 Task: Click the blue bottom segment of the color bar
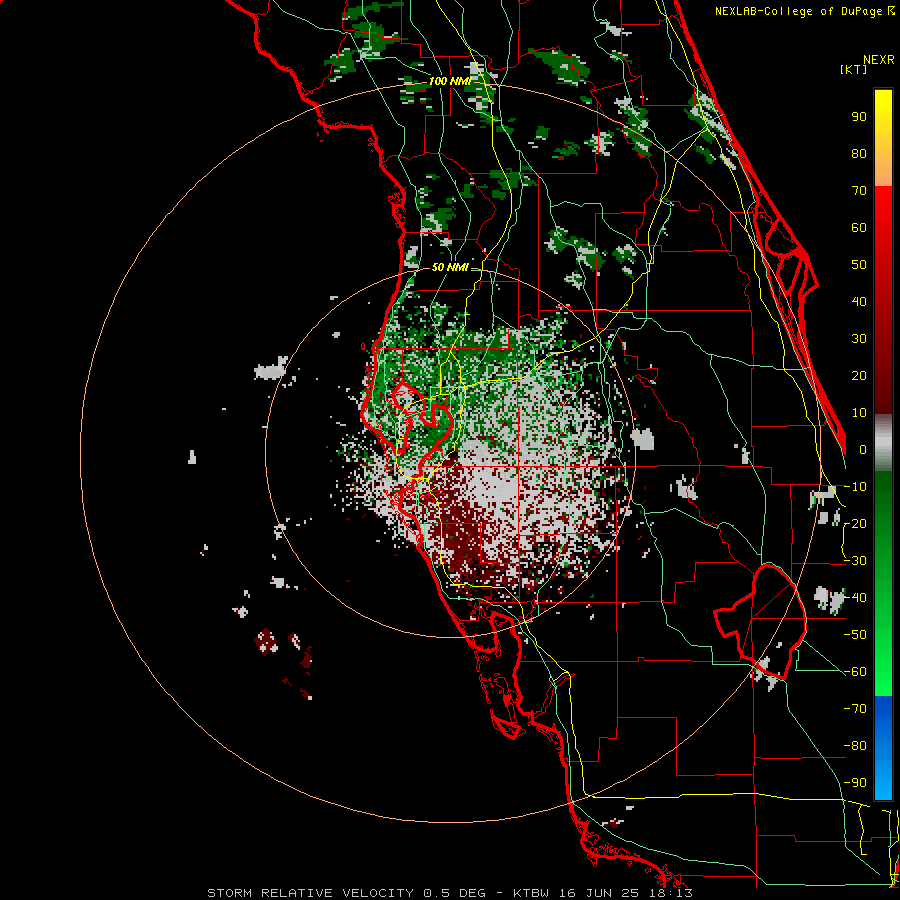[883, 748]
